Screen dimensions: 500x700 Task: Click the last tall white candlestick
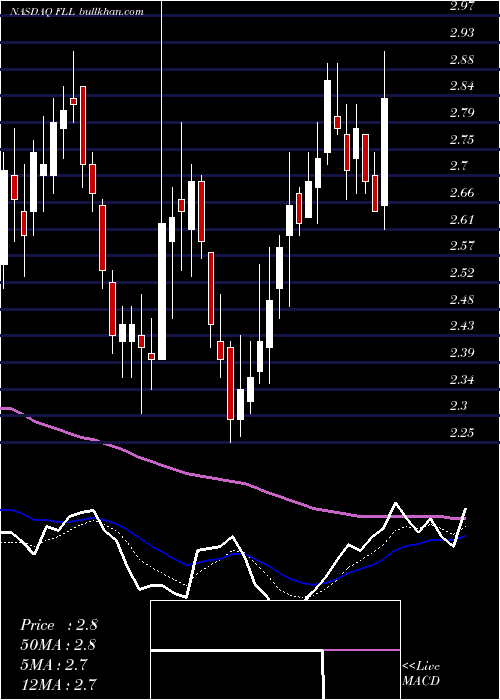coord(384,152)
